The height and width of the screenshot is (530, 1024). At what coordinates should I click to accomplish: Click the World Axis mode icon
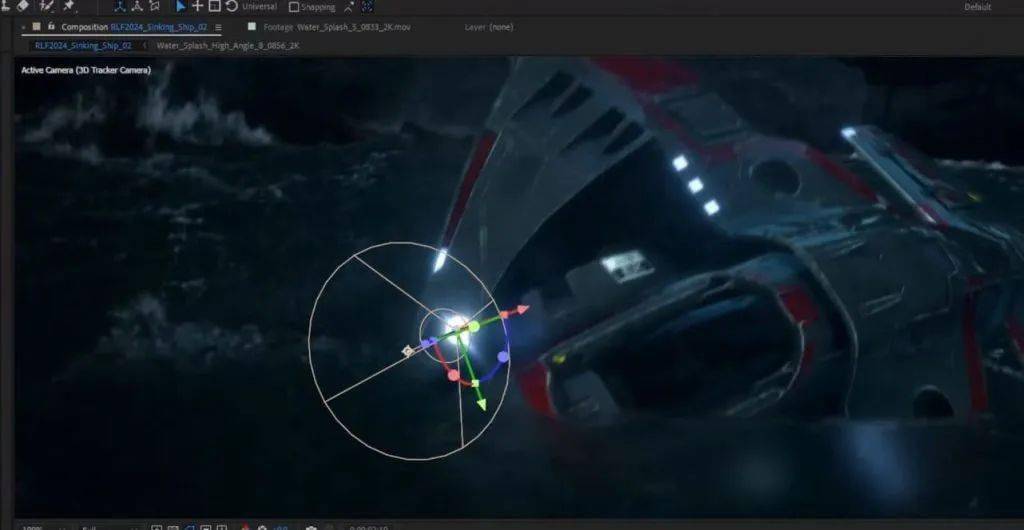(136, 6)
